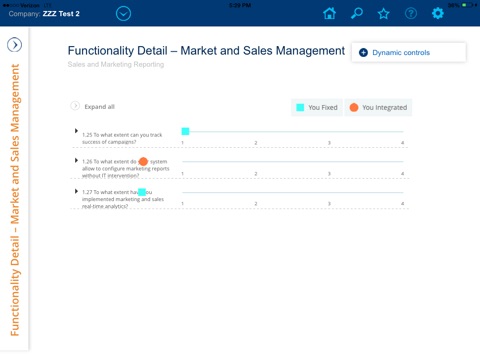Click the Expand all label
Image resolution: width=480 pixels, height=360 pixels.
99,107
